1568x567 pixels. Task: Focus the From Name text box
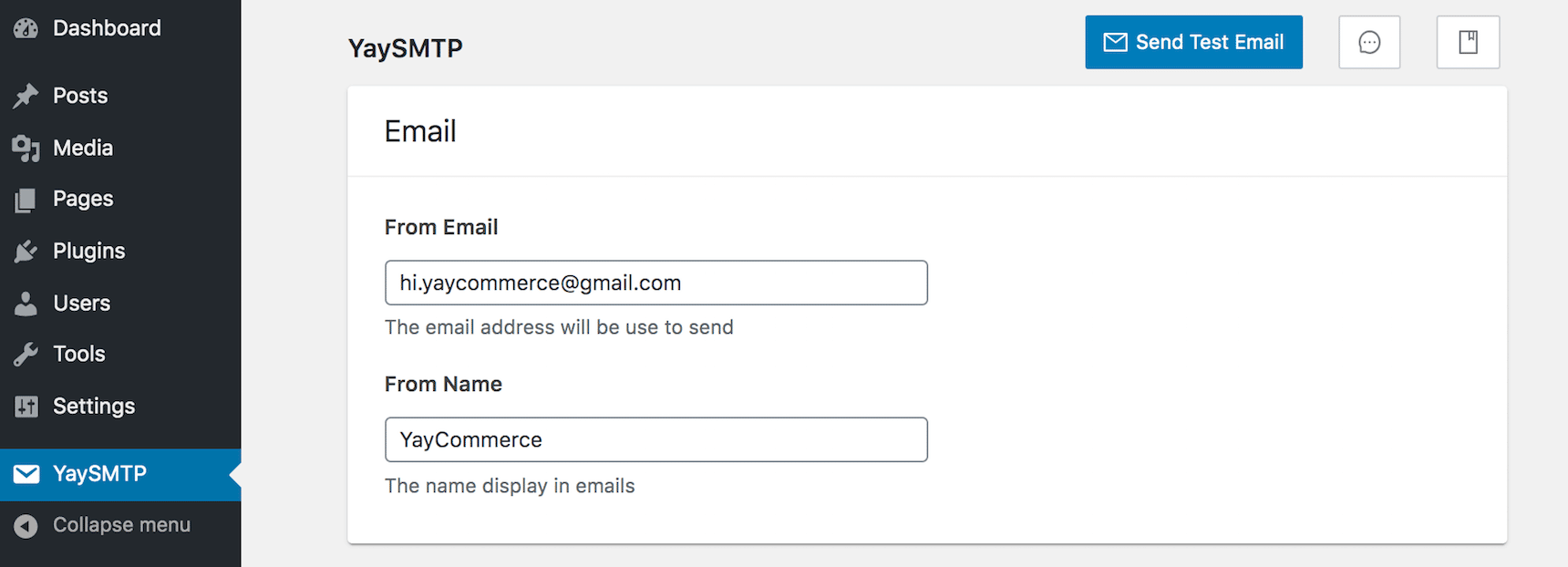pos(655,439)
